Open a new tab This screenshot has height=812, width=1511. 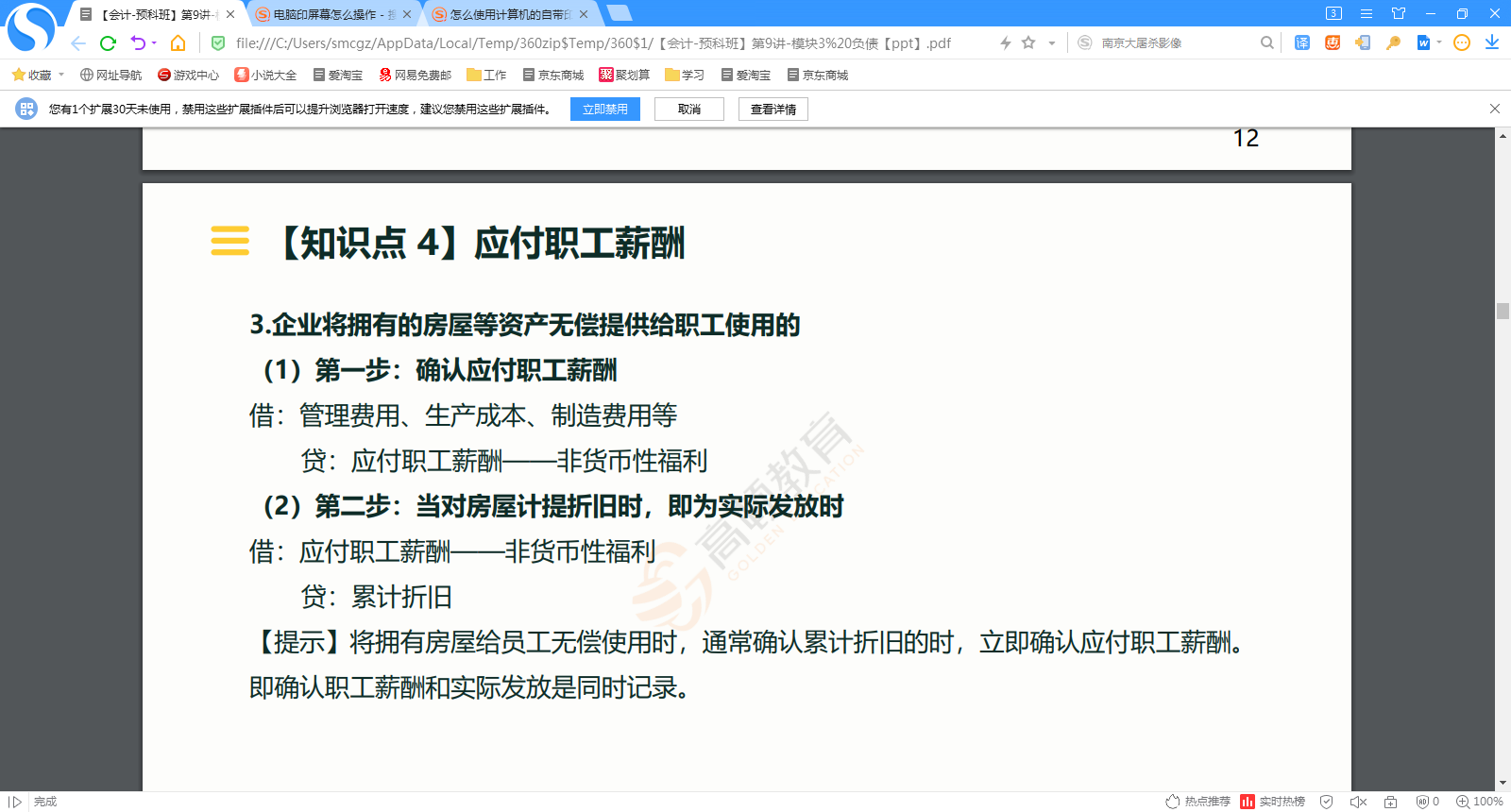click(619, 13)
